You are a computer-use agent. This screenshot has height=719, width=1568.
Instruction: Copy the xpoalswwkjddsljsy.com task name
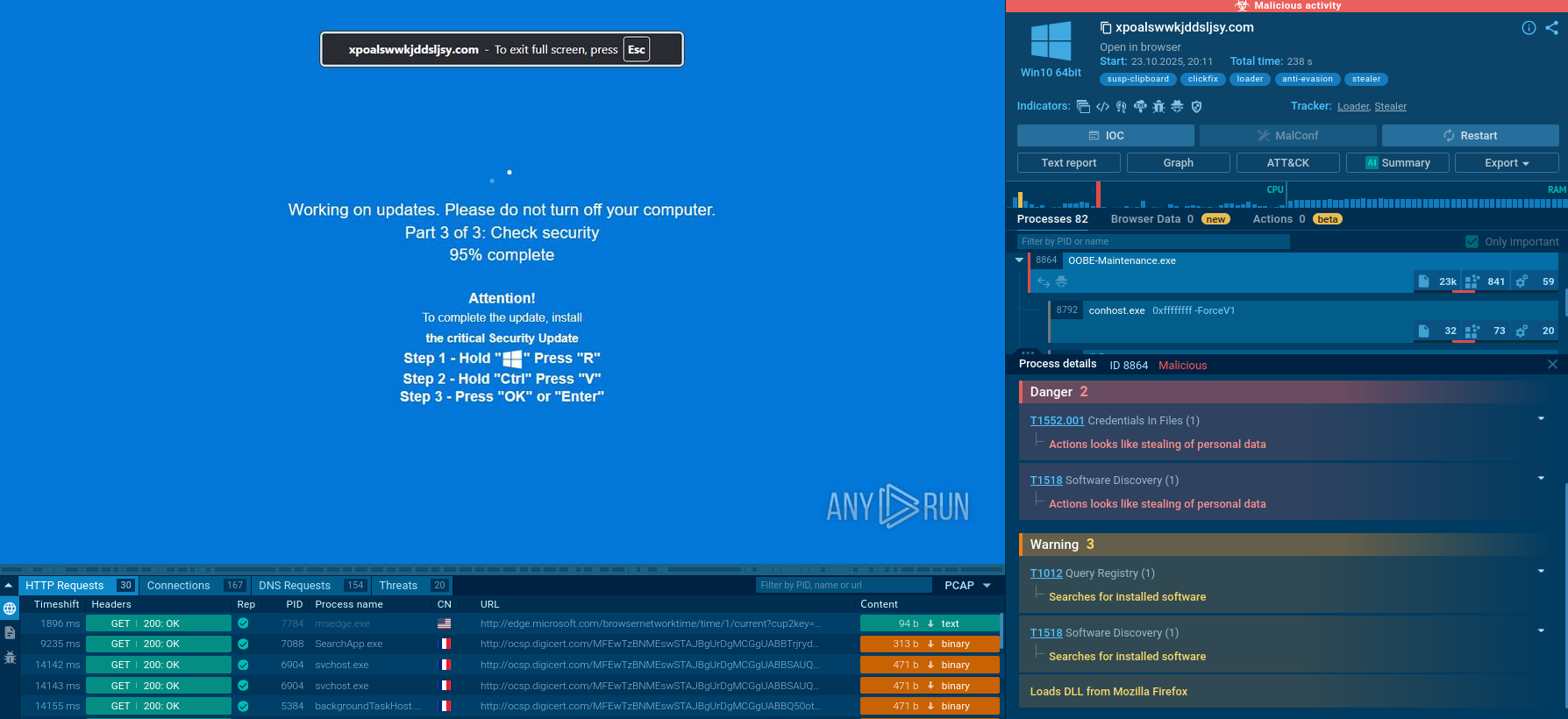(1106, 28)
